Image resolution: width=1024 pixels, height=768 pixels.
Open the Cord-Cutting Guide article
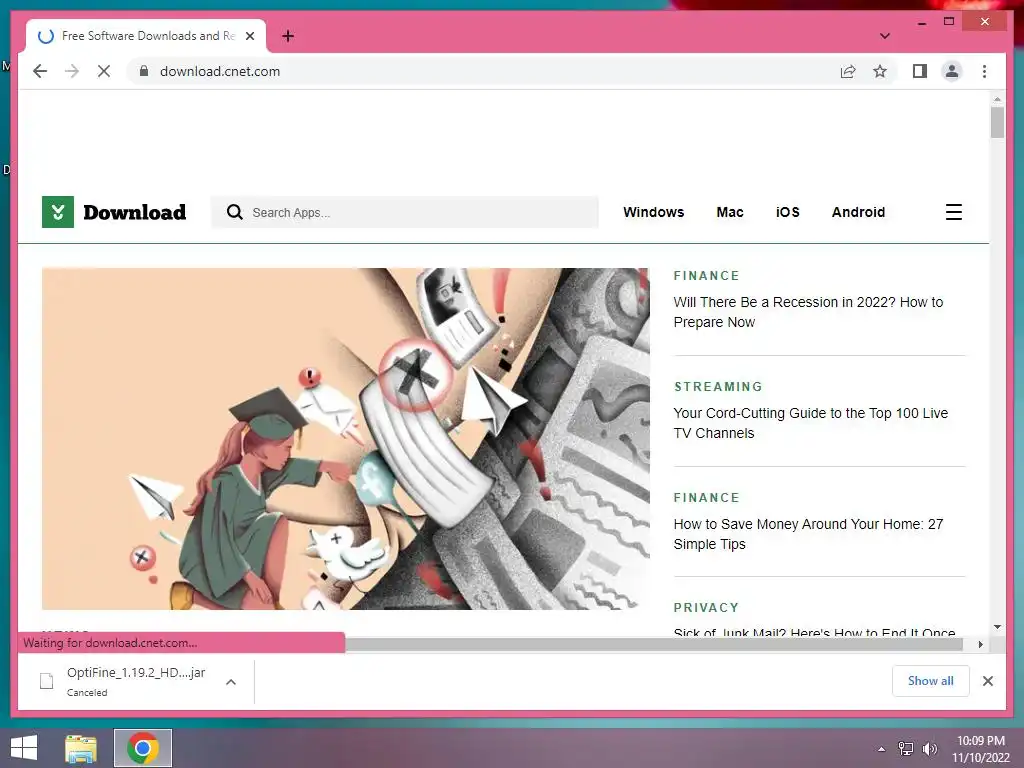click(810, 423)
